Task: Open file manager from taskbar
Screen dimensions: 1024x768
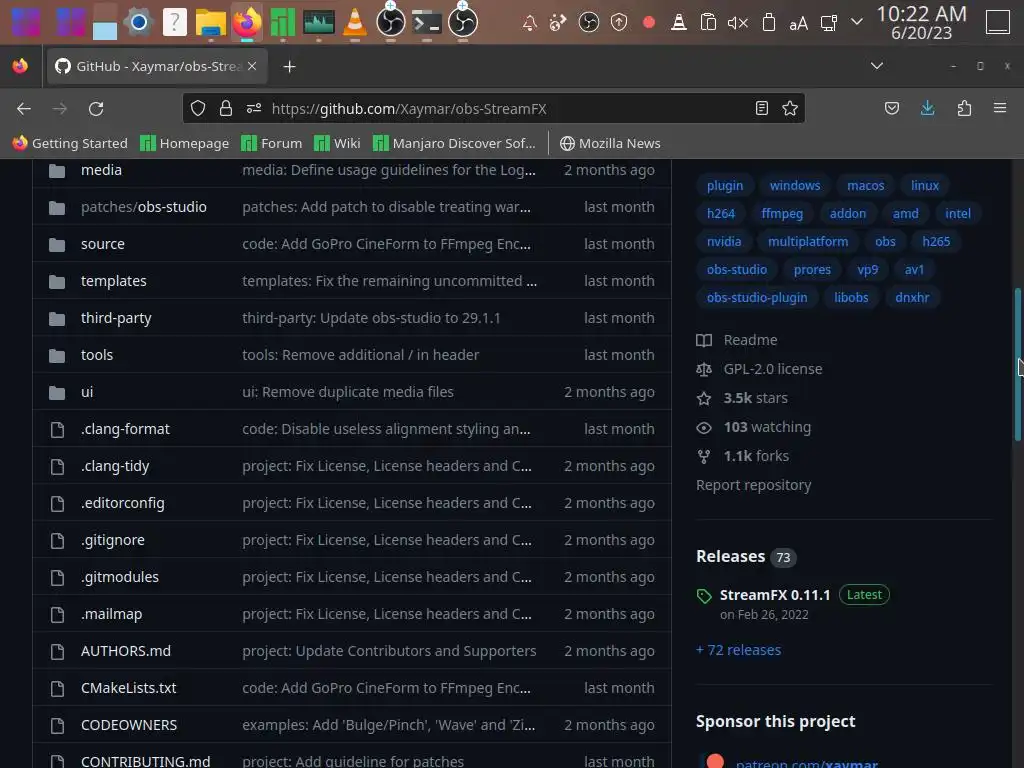Action: [210, 22]
